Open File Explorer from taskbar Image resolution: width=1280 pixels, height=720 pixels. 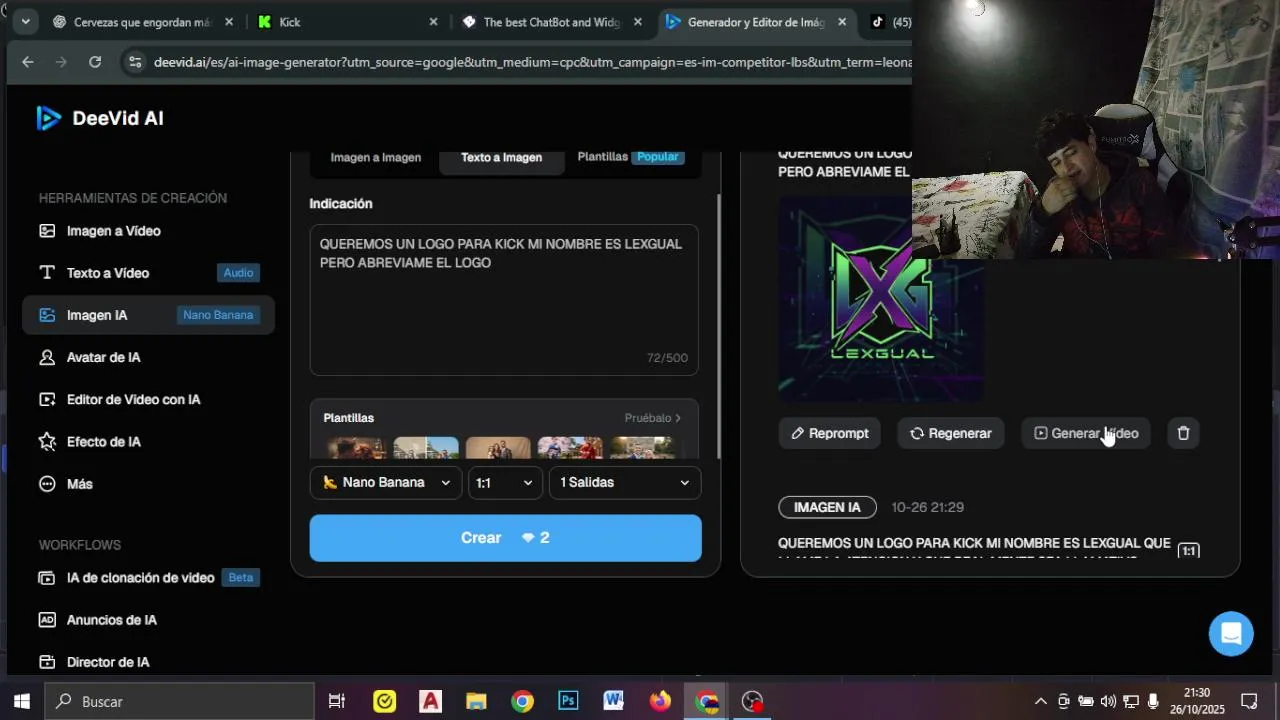(476, 701)
